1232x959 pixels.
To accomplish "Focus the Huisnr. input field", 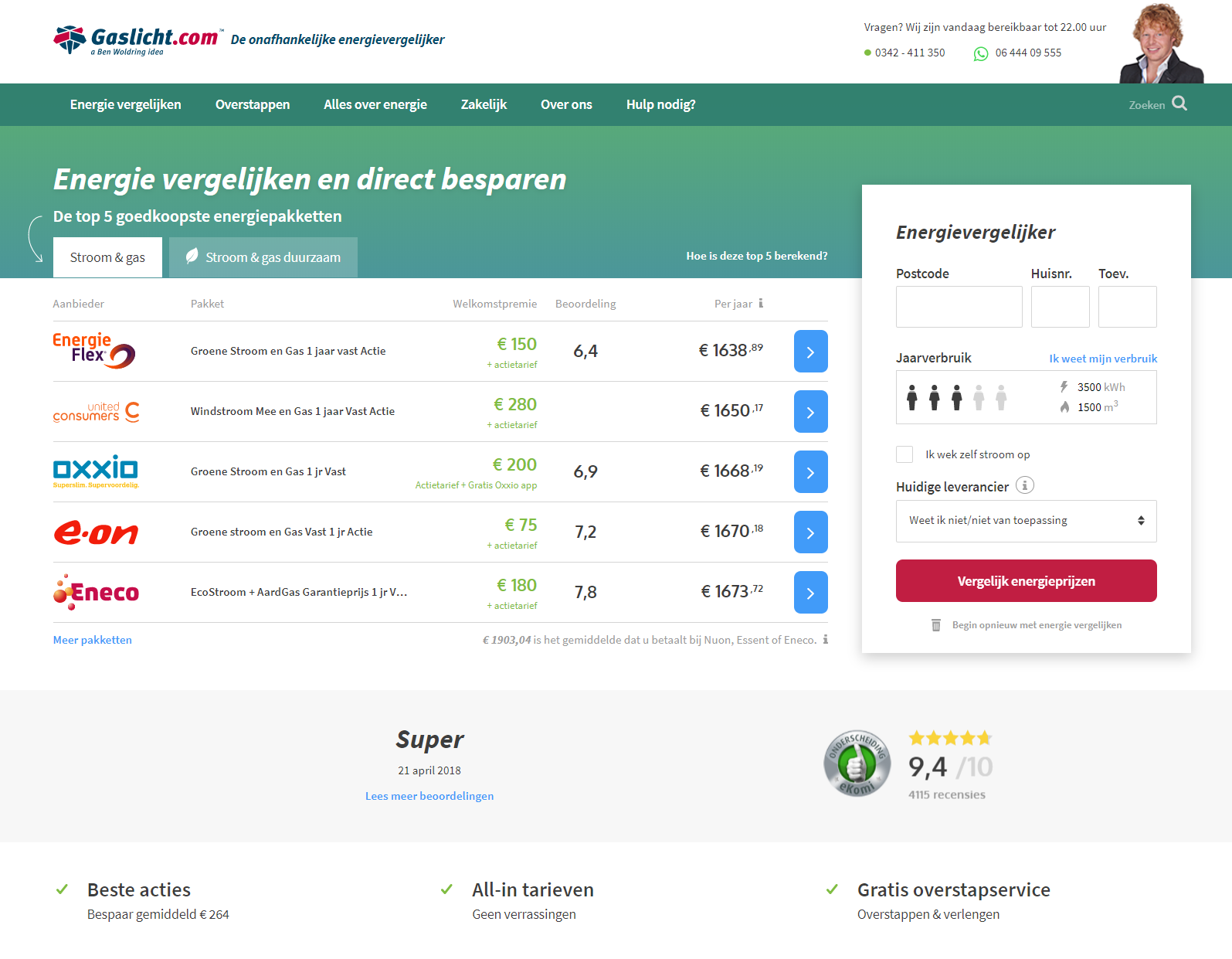I will point(1061,307).
